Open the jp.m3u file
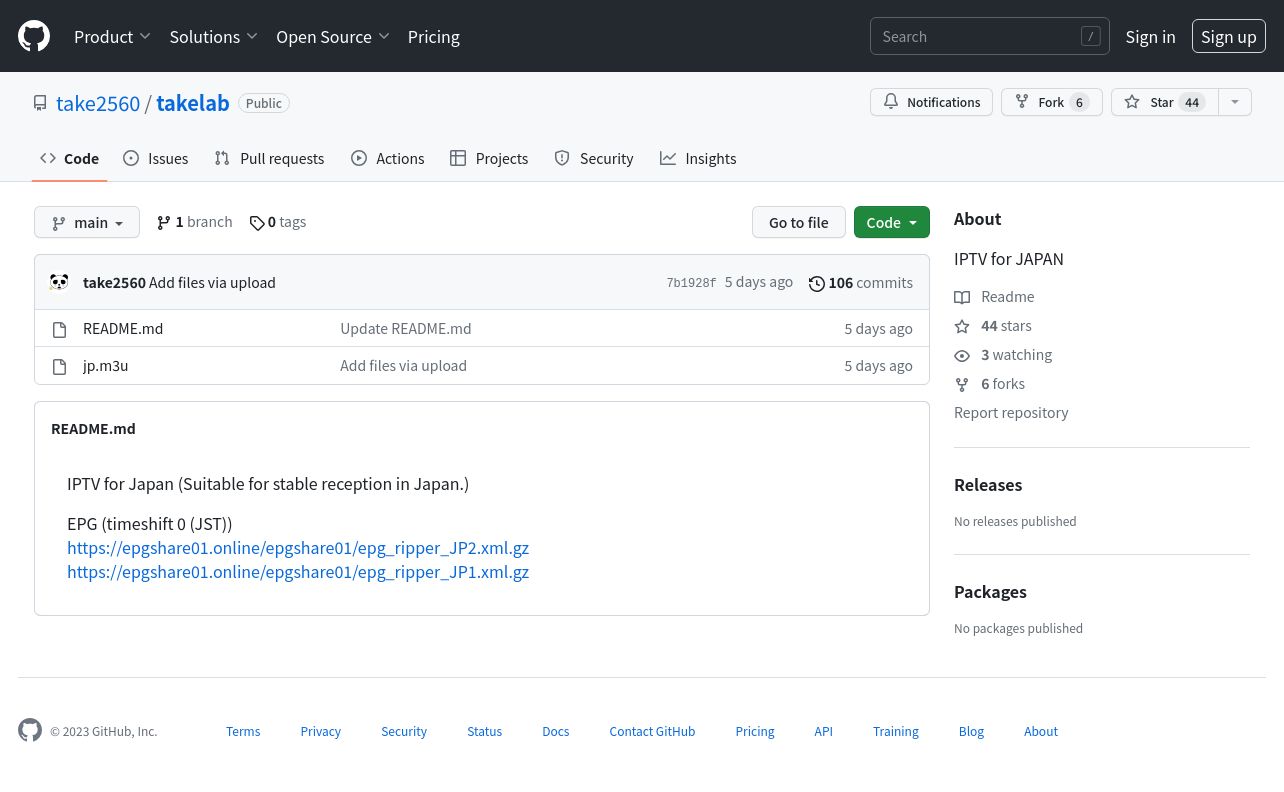The image size is (1284, 792). pyautogui.click(x=106, y=366)
